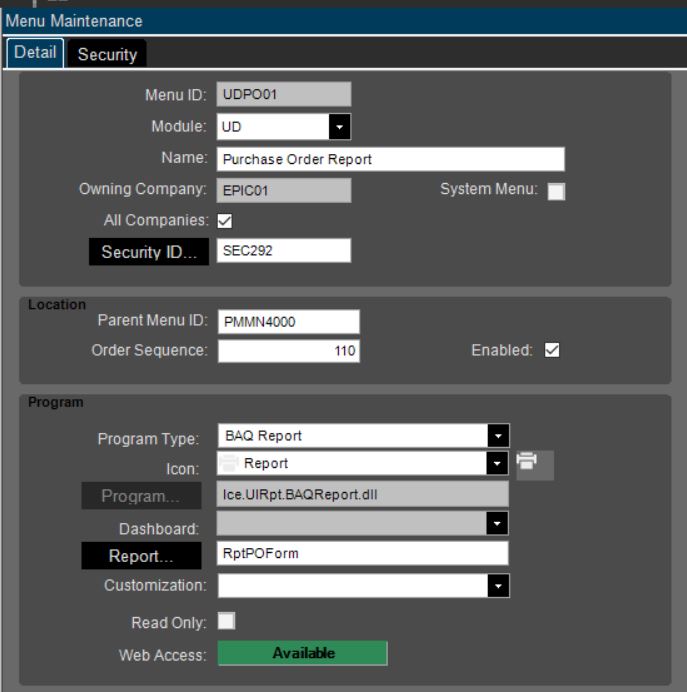Screen dimensions: 687x692
Task: Uncheck the All Companies checkbox
Action: click(225, 221)
